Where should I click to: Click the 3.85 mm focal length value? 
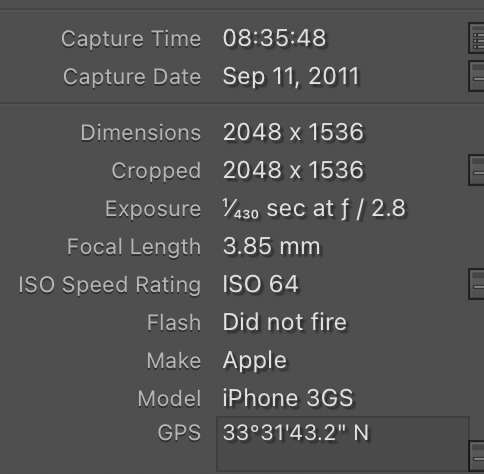click(x=271, y=246)
